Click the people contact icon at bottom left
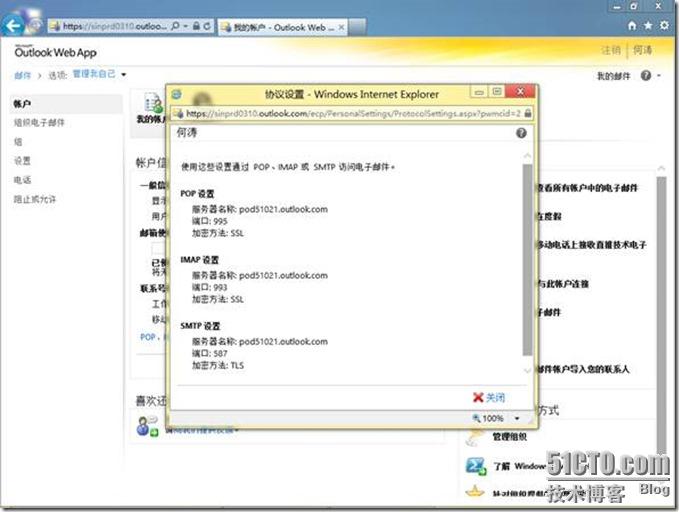The width and height of the screenshot is (679, 512). tap(148, 426)
